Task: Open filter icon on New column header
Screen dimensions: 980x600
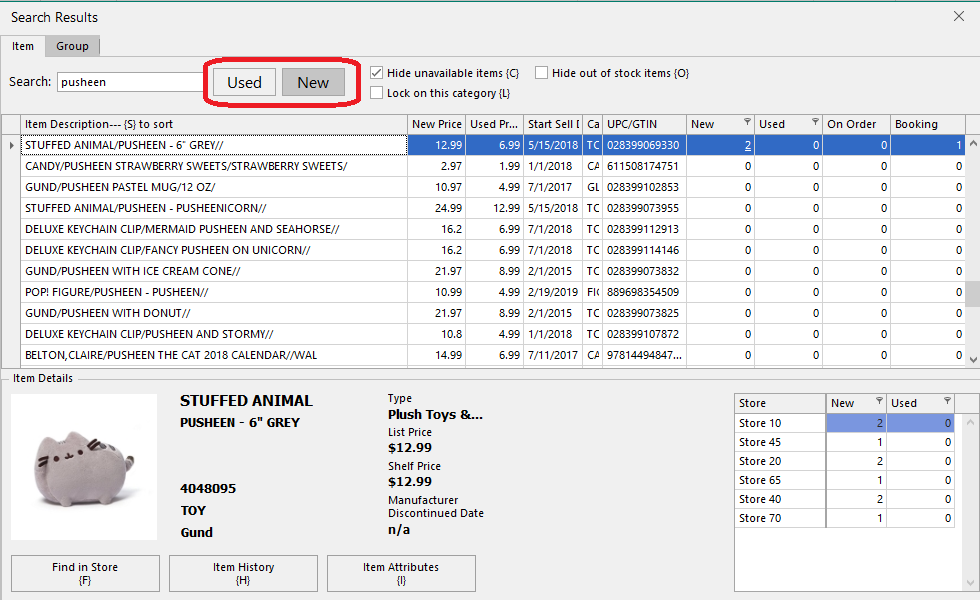Action: coord(747,122)
